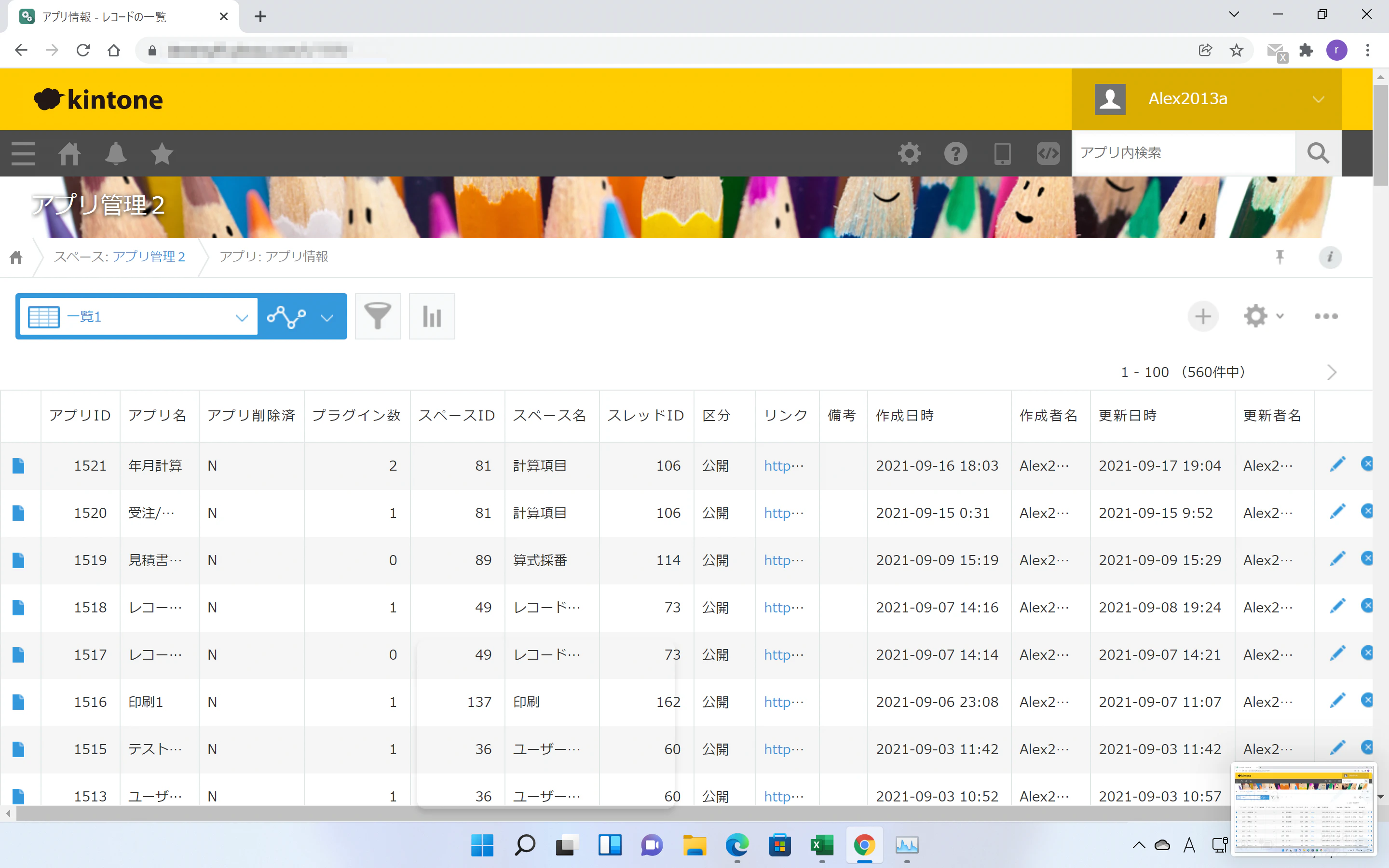
Task: Click the filter funnel icon
Action: coord(378,316)
